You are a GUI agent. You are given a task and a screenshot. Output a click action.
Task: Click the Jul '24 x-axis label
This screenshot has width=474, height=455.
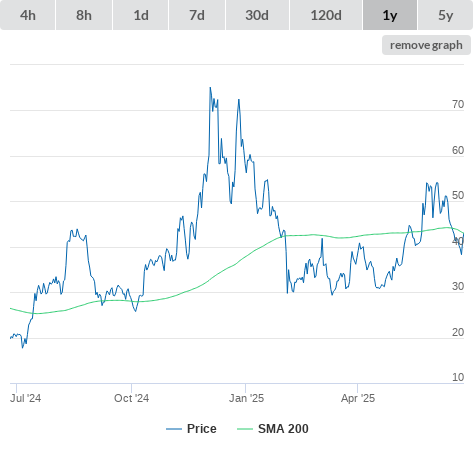coord(25,398)
